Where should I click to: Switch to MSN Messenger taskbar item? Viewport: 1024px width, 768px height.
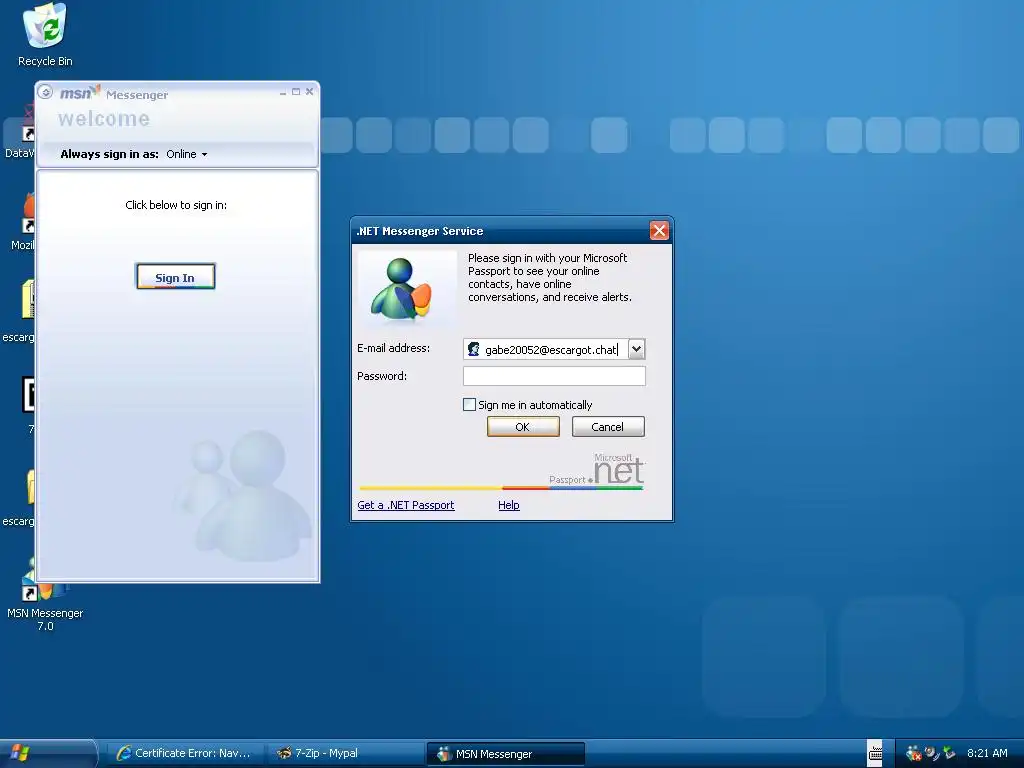(x=505, y=754)
